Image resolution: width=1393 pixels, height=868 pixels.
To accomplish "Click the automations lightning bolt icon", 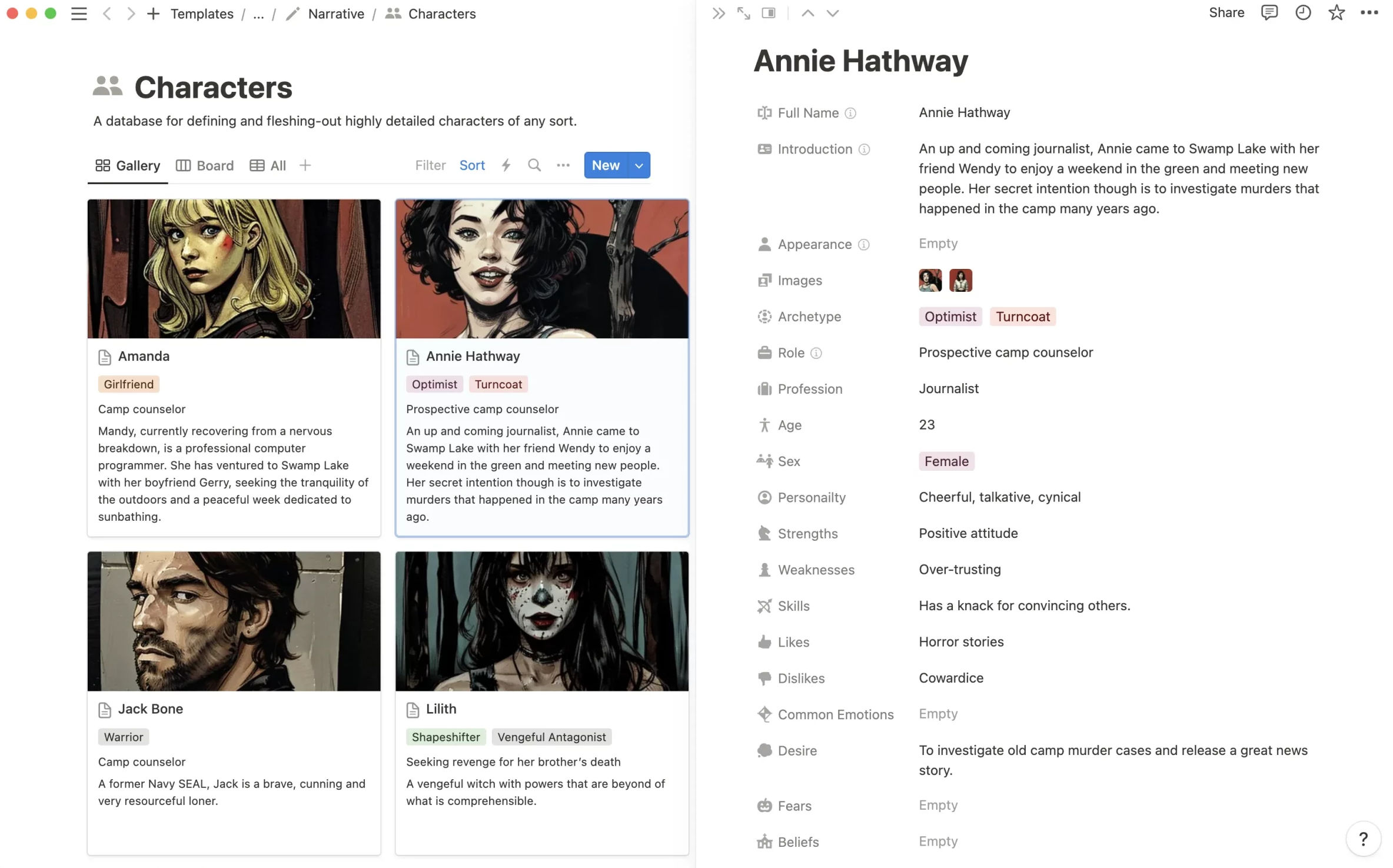I will [506, 165].
